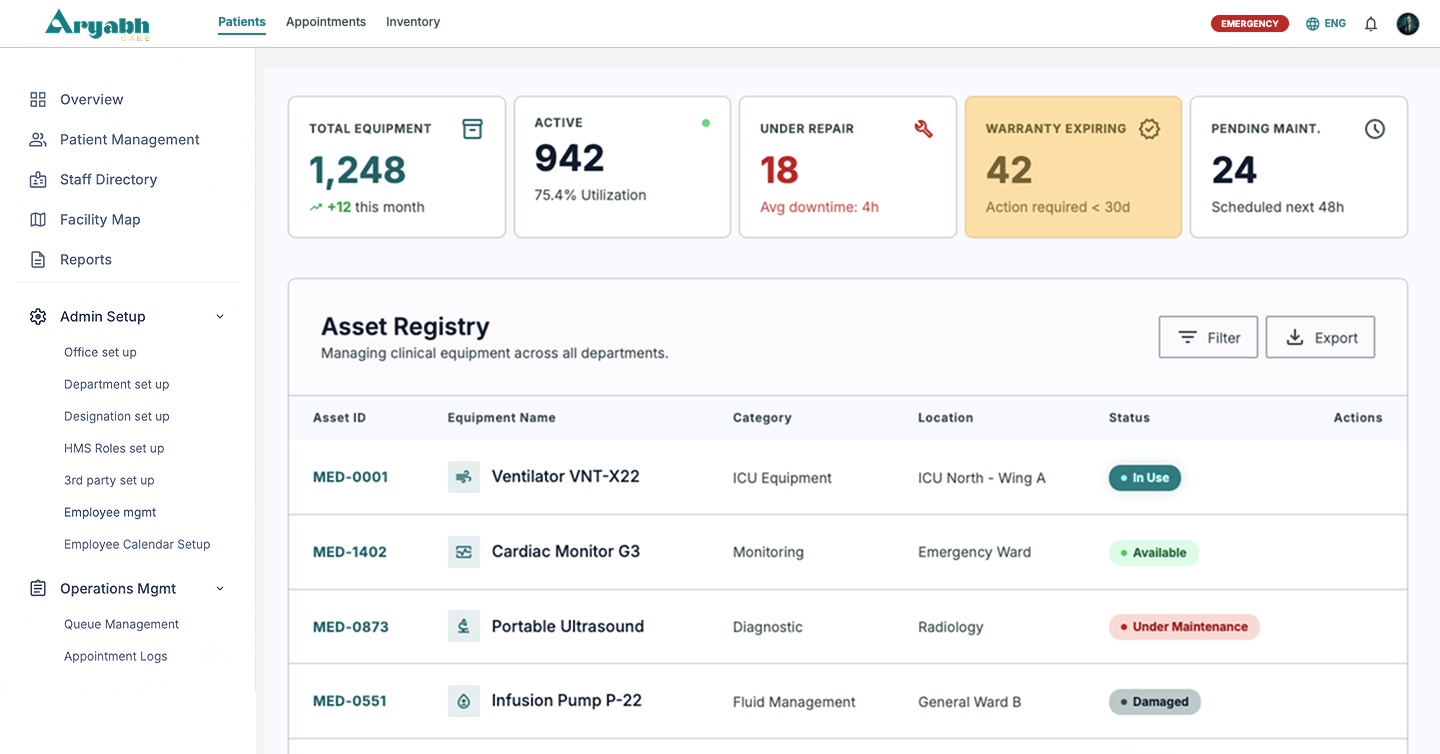Open Employee Calendar Setup
The width and height of the screenshot is (1440, 754).
[137, 544]
